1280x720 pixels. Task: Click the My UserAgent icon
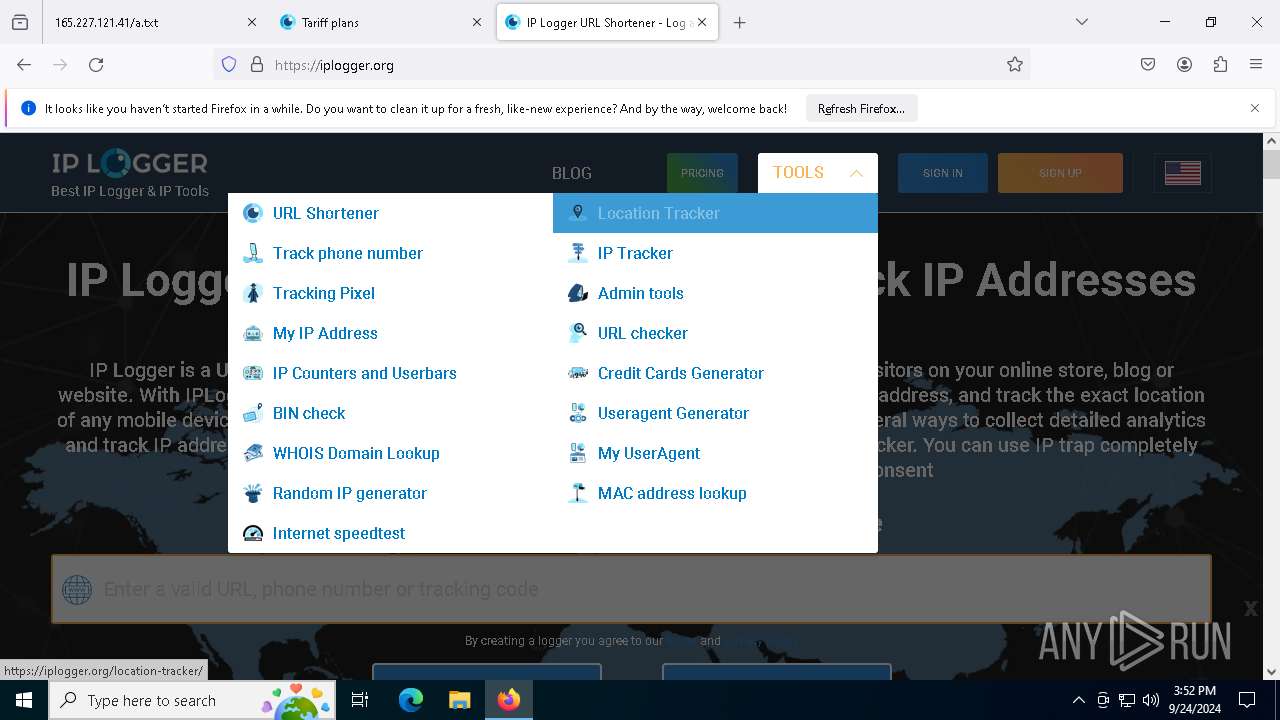point(578,453)
